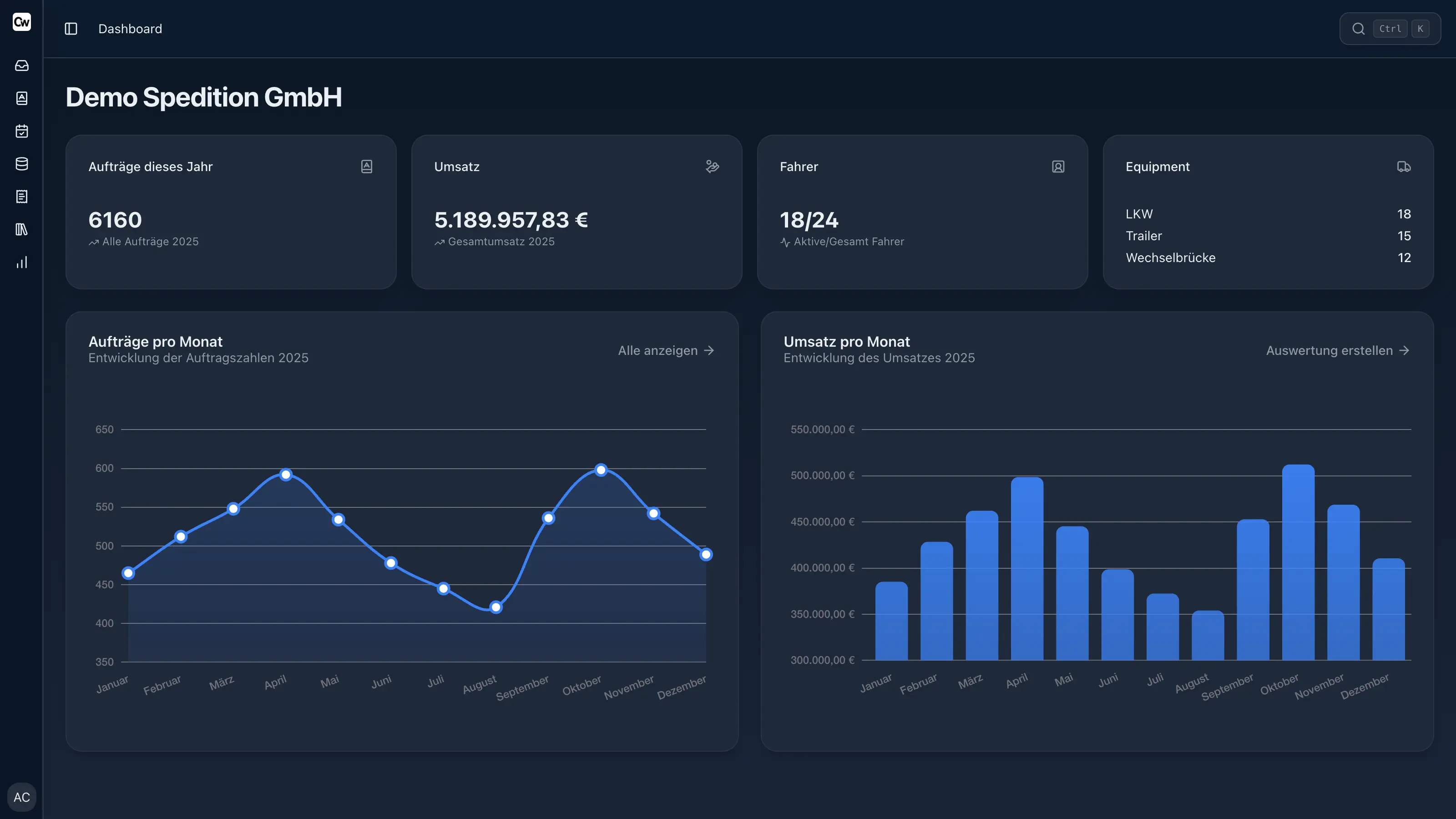Toggle the sidebar with the panel icon
The width and height of the screenshot is (1456, 819).
coord(71,28)
